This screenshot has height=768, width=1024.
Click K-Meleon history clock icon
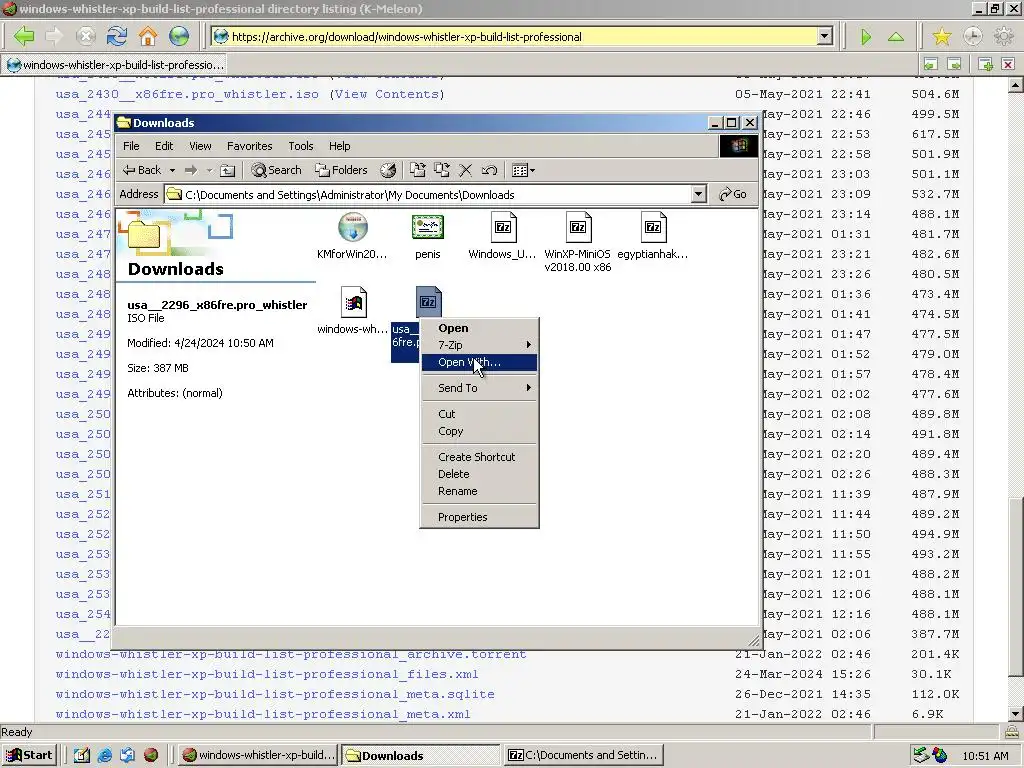coord(972,36)
